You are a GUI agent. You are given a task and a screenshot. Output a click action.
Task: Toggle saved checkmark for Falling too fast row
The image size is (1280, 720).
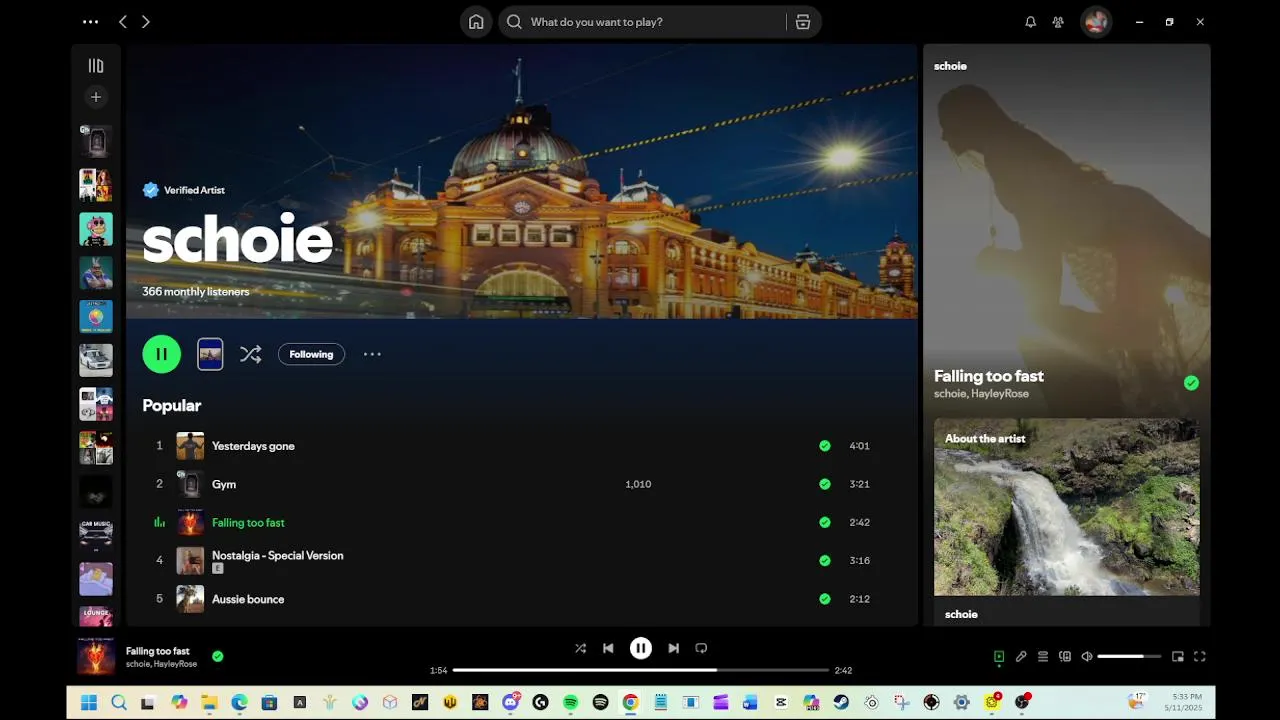[x=825, y=522]
